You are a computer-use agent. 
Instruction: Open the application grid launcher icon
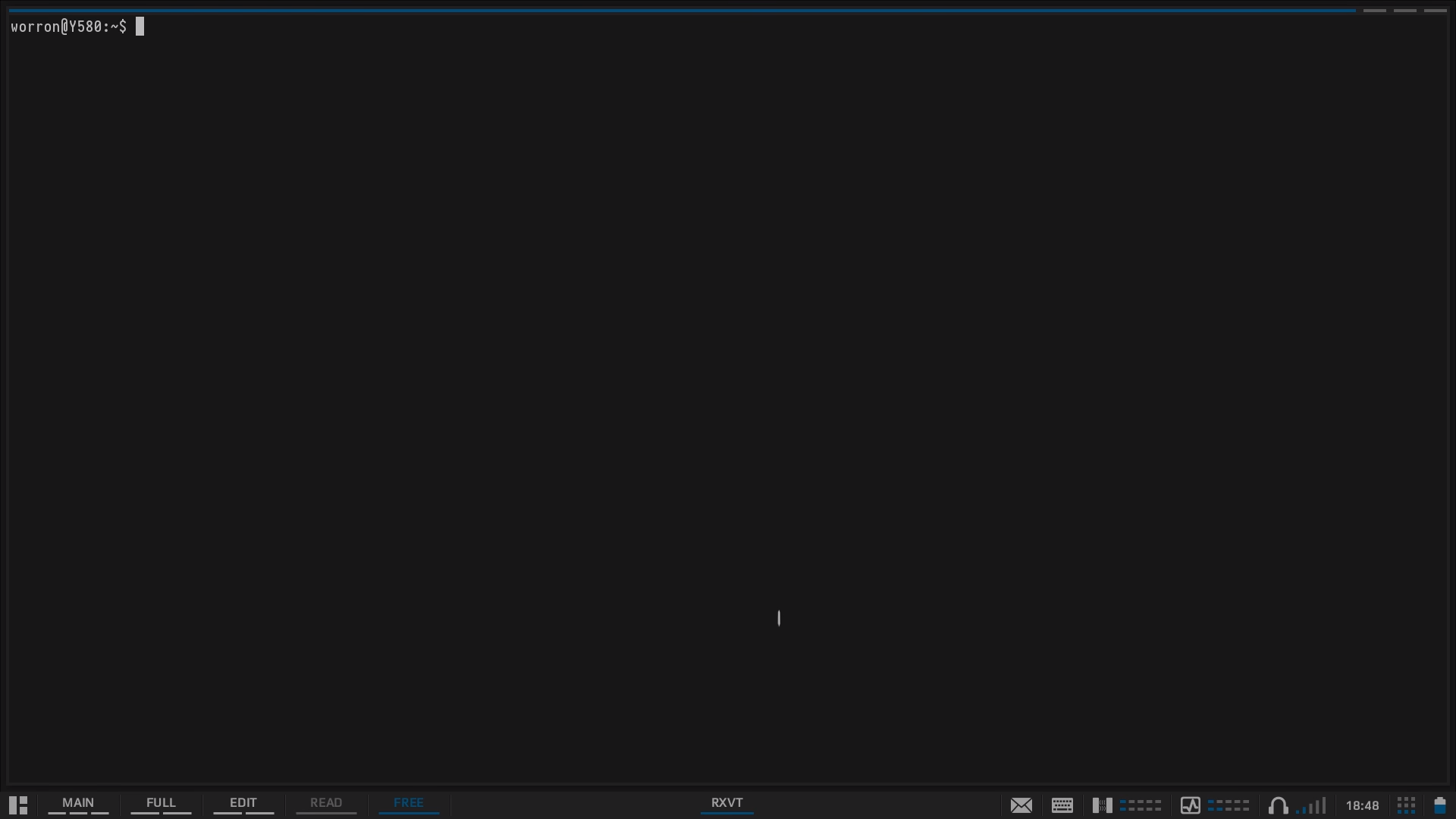1405,805
